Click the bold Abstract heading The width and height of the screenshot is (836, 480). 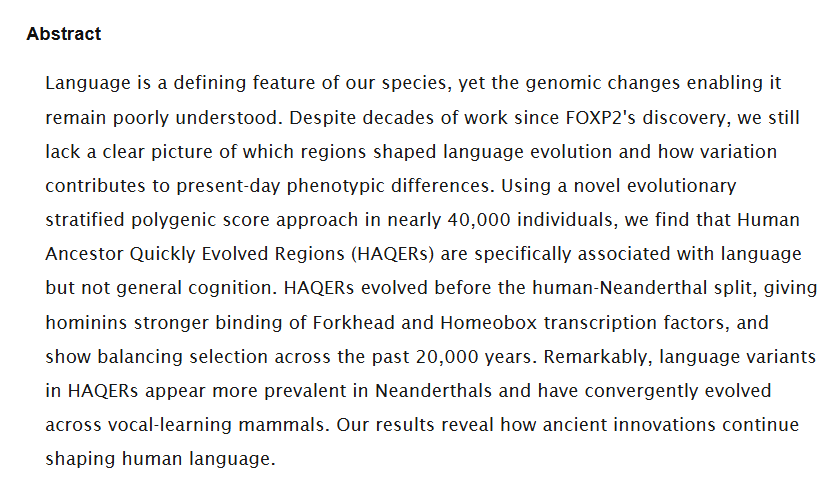pos(63,34)
